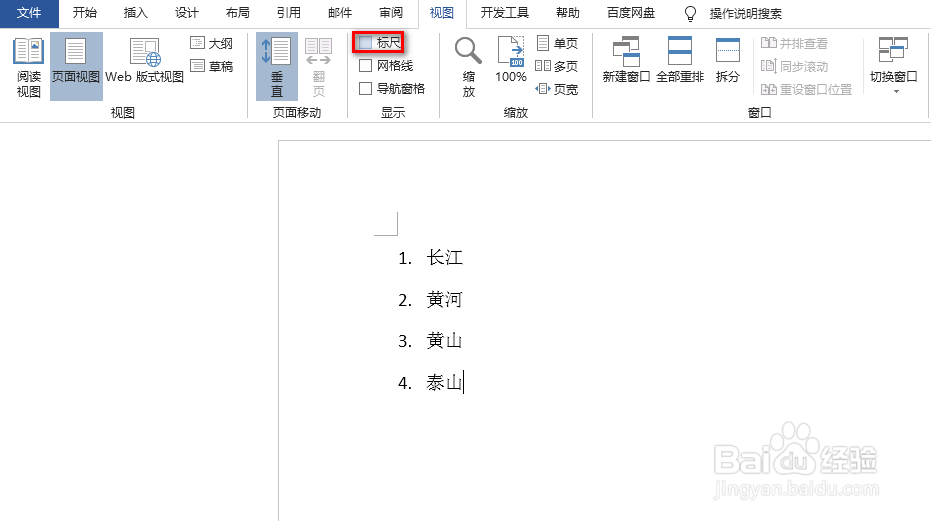Switch to the 邮件 (Mailings) tab
931x521 pixels.
(x=340, y=13)
